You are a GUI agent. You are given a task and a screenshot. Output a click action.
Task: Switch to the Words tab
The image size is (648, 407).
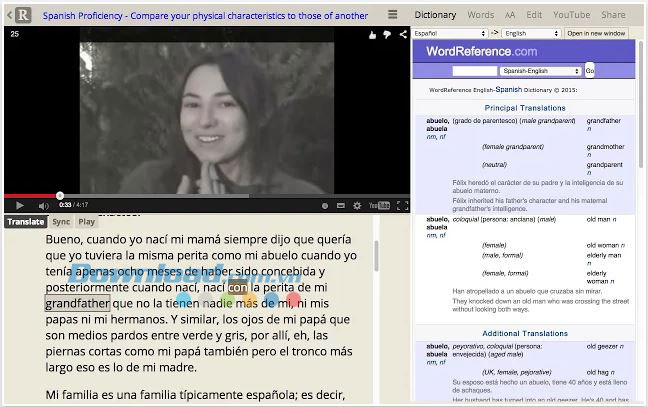click(x=481, y=15)
